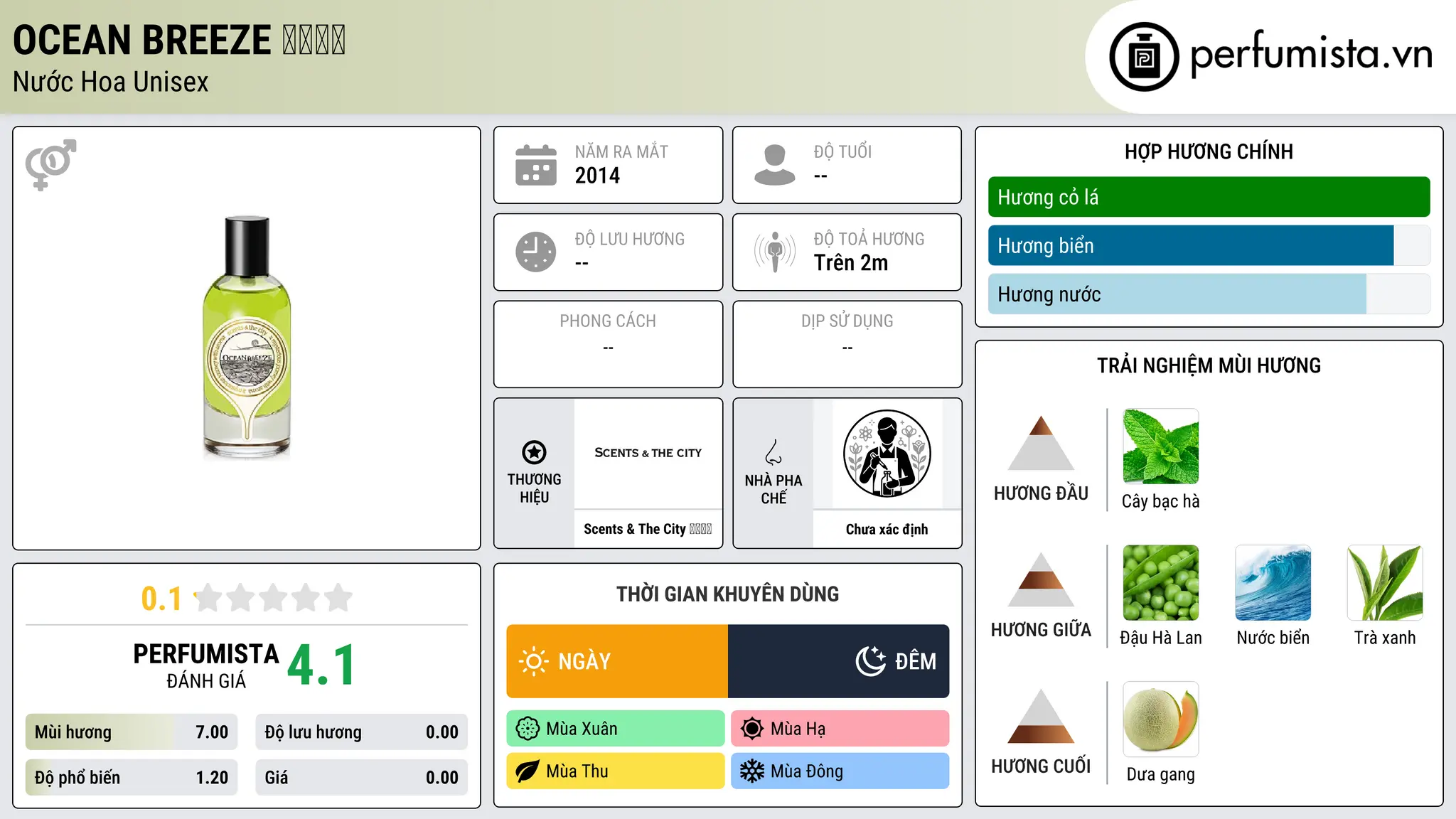Select the Hương nước accord bar
This screenshot has height=819, width=1456.
pos(1209,294)
